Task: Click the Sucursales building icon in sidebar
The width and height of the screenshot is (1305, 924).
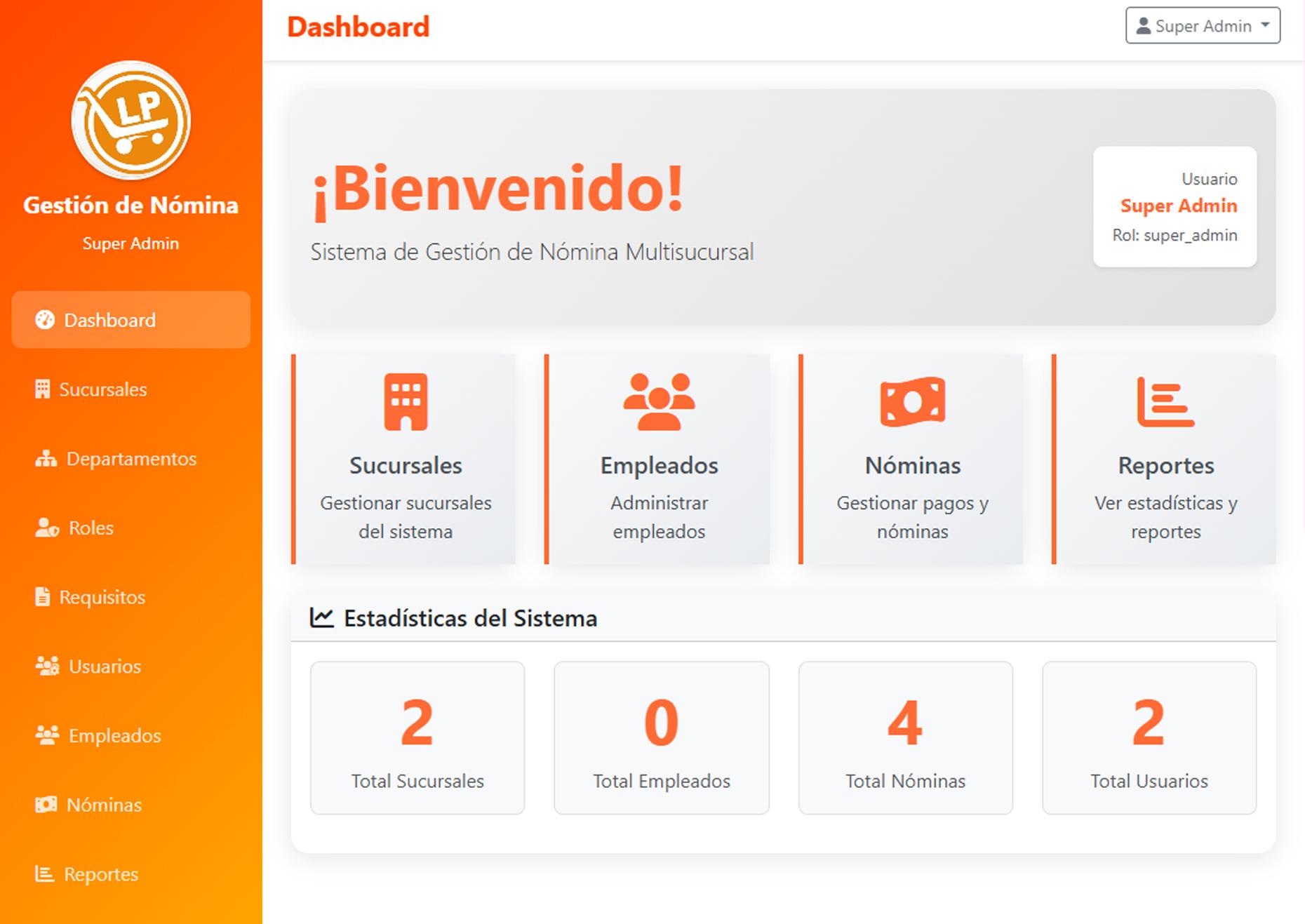Action: pyautogui.click(x=43, y=389)
